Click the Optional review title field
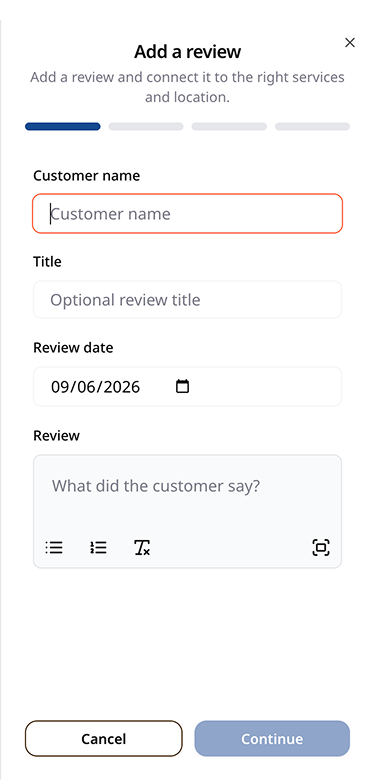 tap(187, 300)
